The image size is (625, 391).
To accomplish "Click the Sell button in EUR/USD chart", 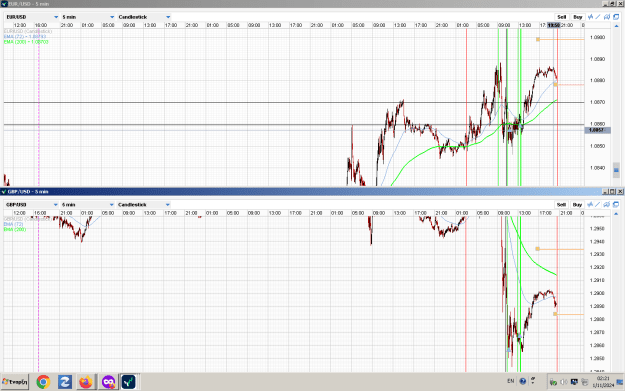I will [562, 17].
